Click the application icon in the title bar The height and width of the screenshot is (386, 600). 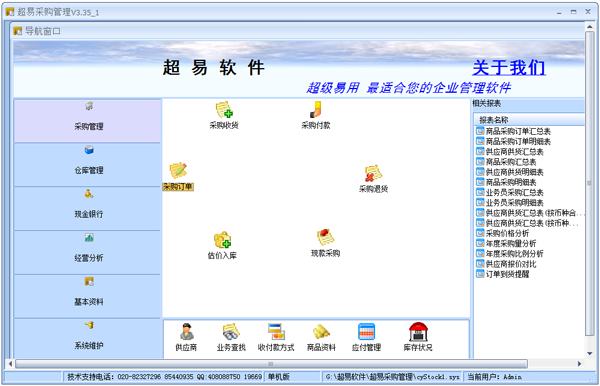point(10,12)
